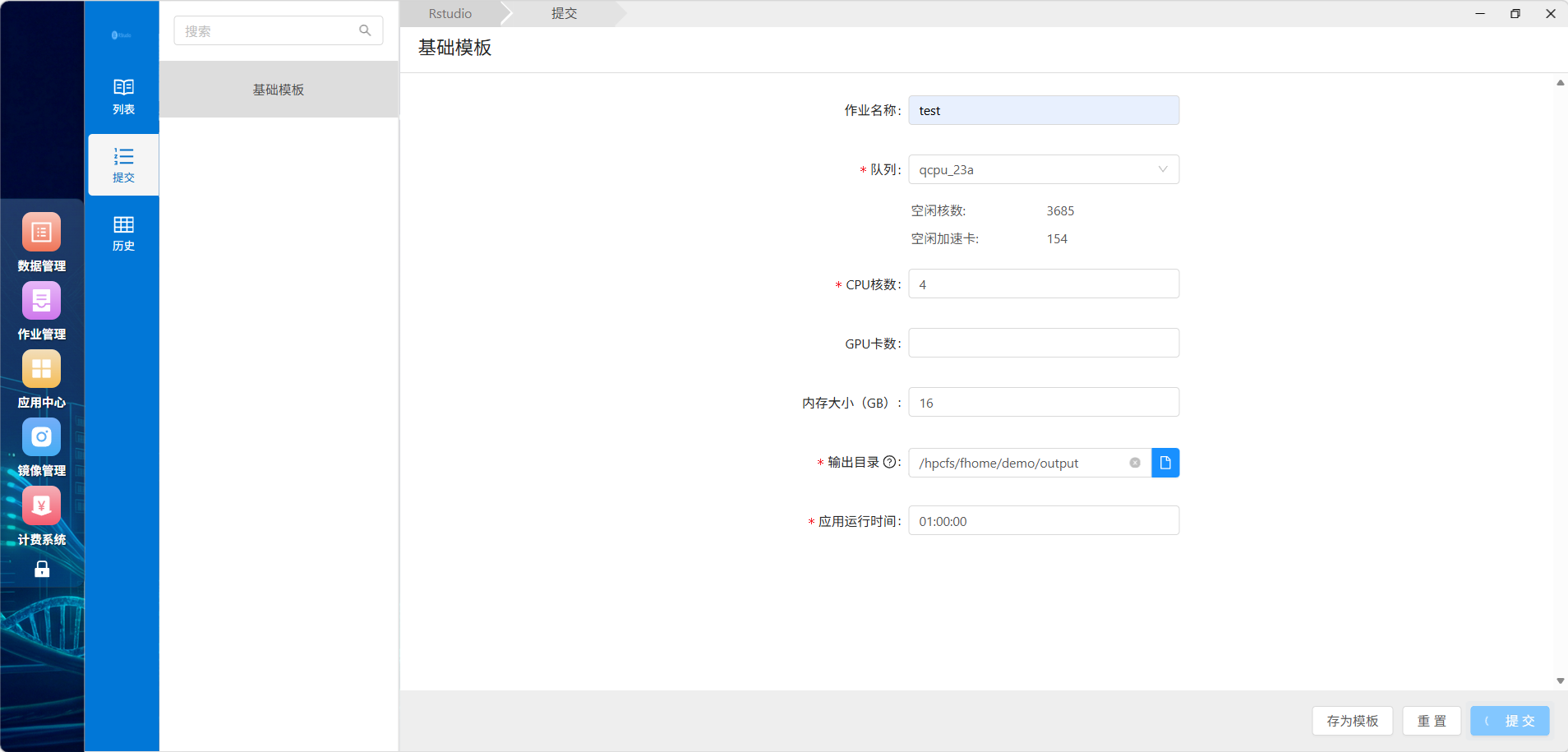The height and width of the screenshot is (752, 1568).
Task: Go to the Rstudio breadcrumb
Action: 450,14
